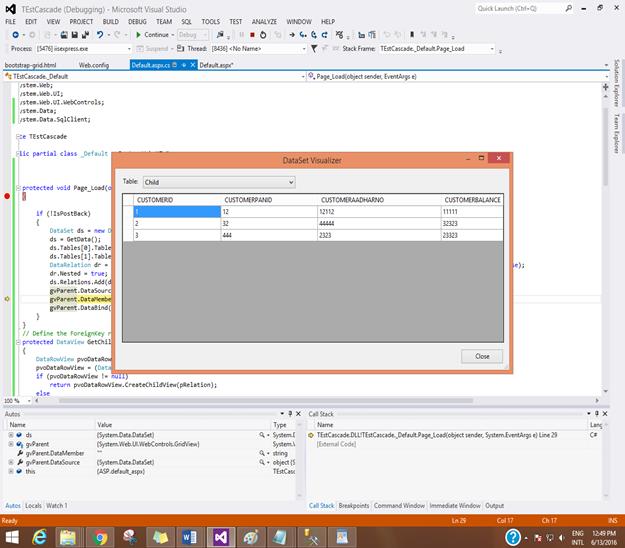Click the Visual Studio taskbar icon
The height and width of the screenshot is (548, 625).
click(219, 537)
